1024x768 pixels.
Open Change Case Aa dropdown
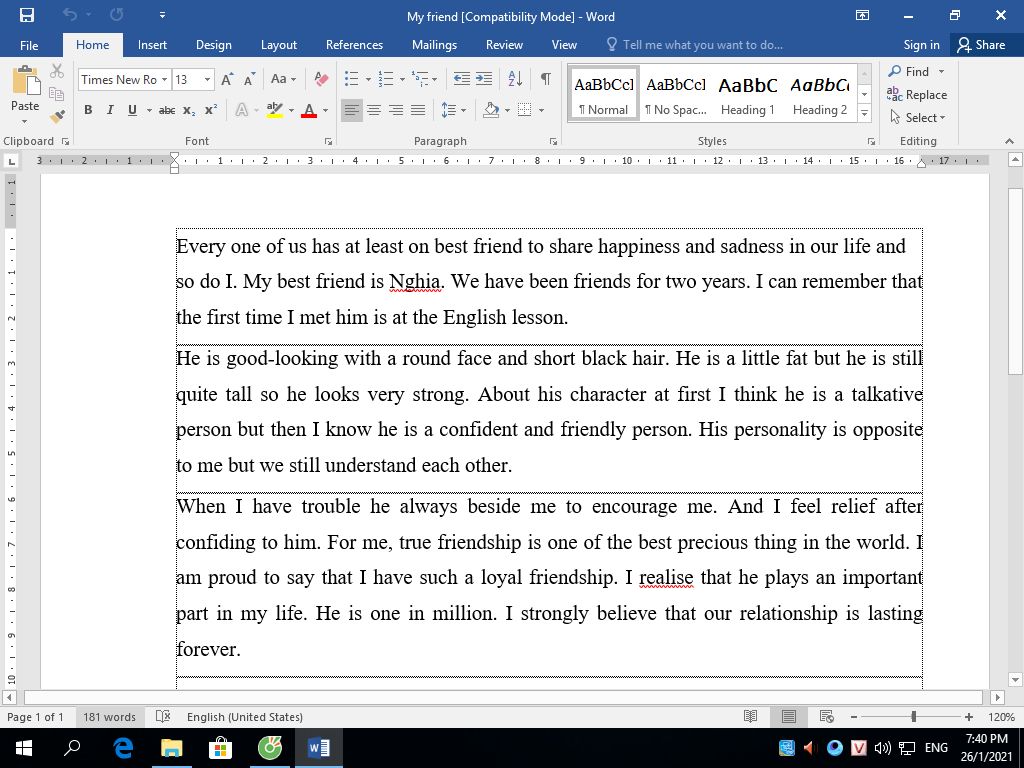coord(283,79)
